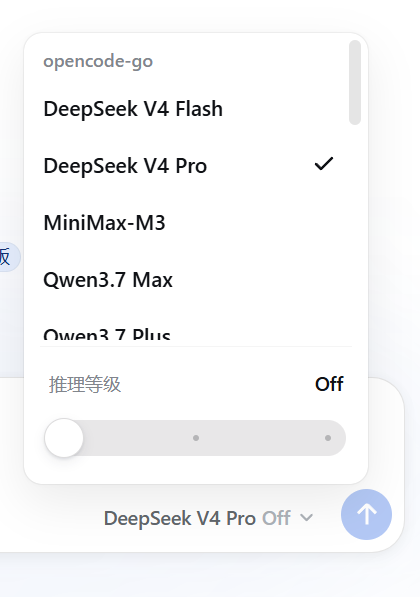This screenshot has height=597, width=420.
Task: Click the checkmark next to DeepSeek V4 Pro
Action: 324,164
